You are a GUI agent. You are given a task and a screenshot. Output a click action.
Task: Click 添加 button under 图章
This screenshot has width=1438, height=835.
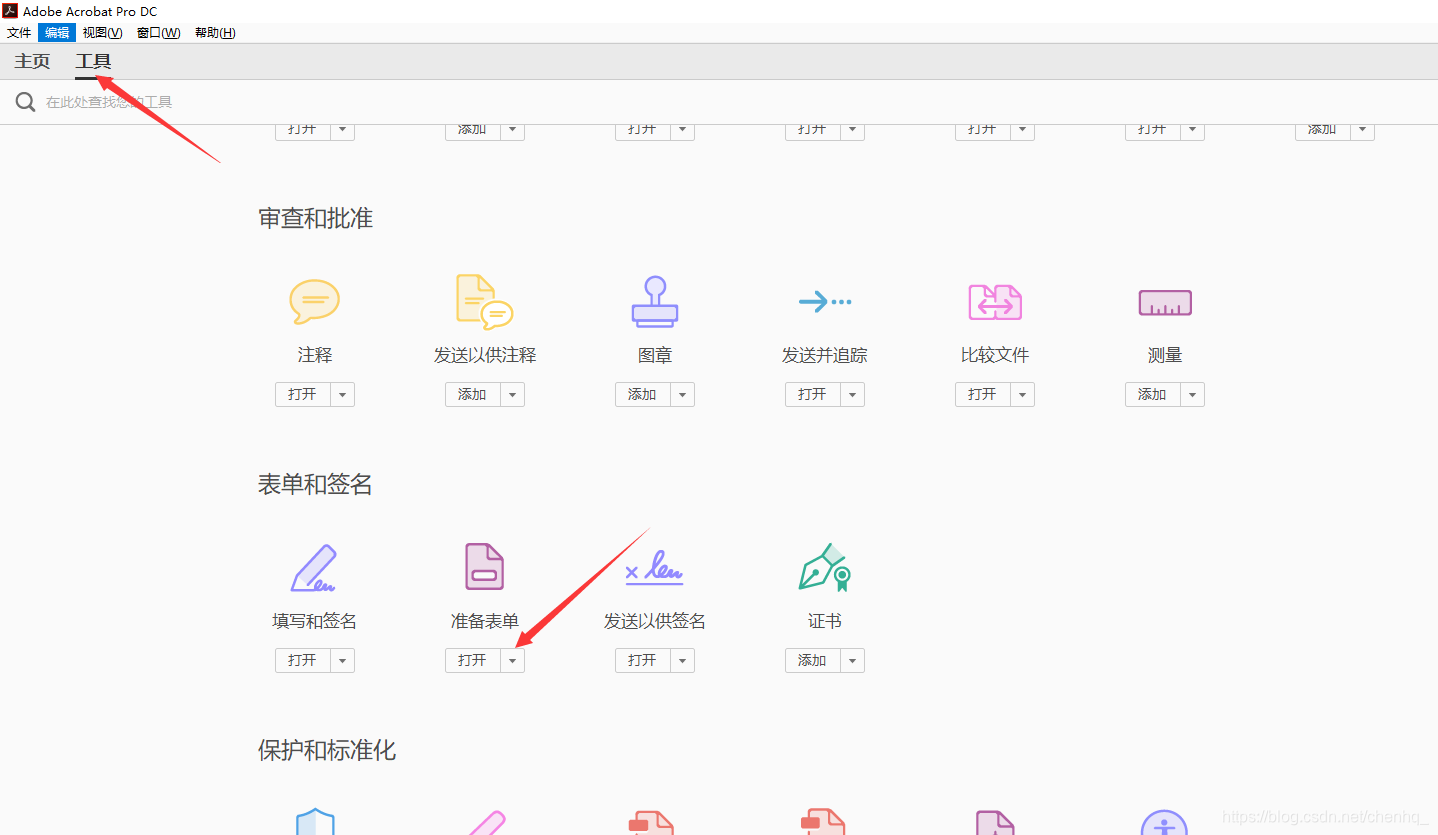click(643, 394)
